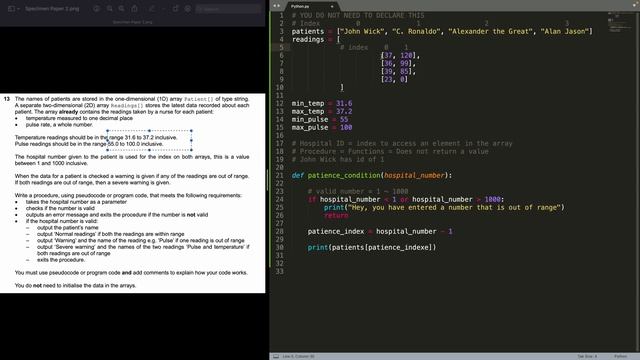Zoom in the PDF in Preview

click(x=121, y=9)
